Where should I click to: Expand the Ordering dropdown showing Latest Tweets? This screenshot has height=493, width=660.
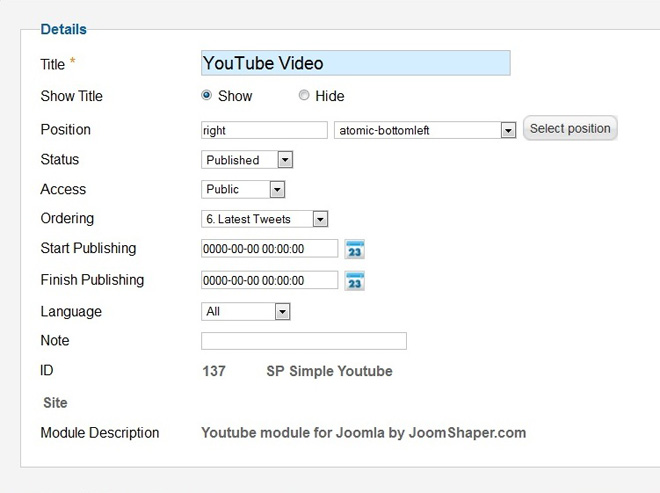point(320,219)
